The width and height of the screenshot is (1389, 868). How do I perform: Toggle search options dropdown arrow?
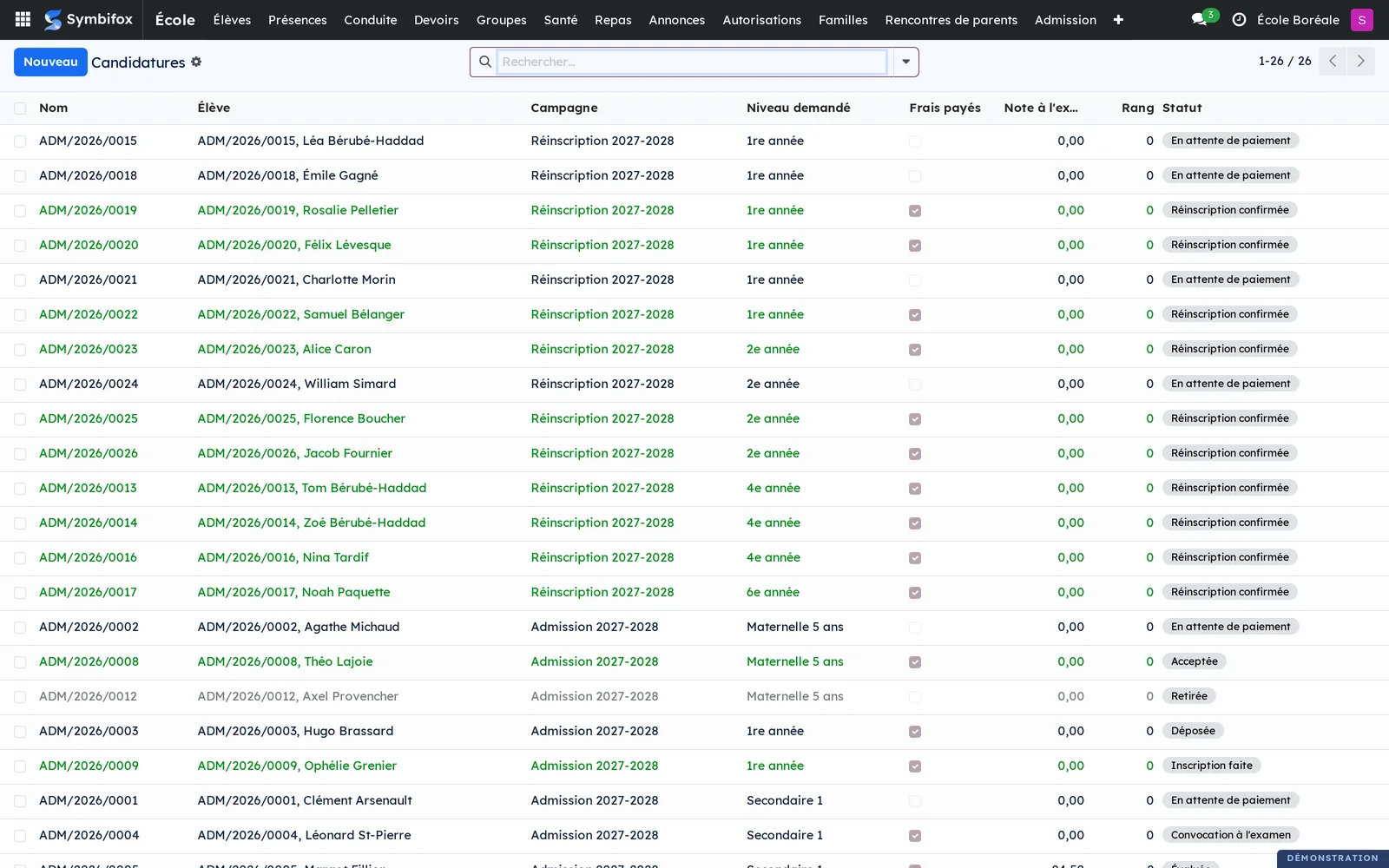905,62
